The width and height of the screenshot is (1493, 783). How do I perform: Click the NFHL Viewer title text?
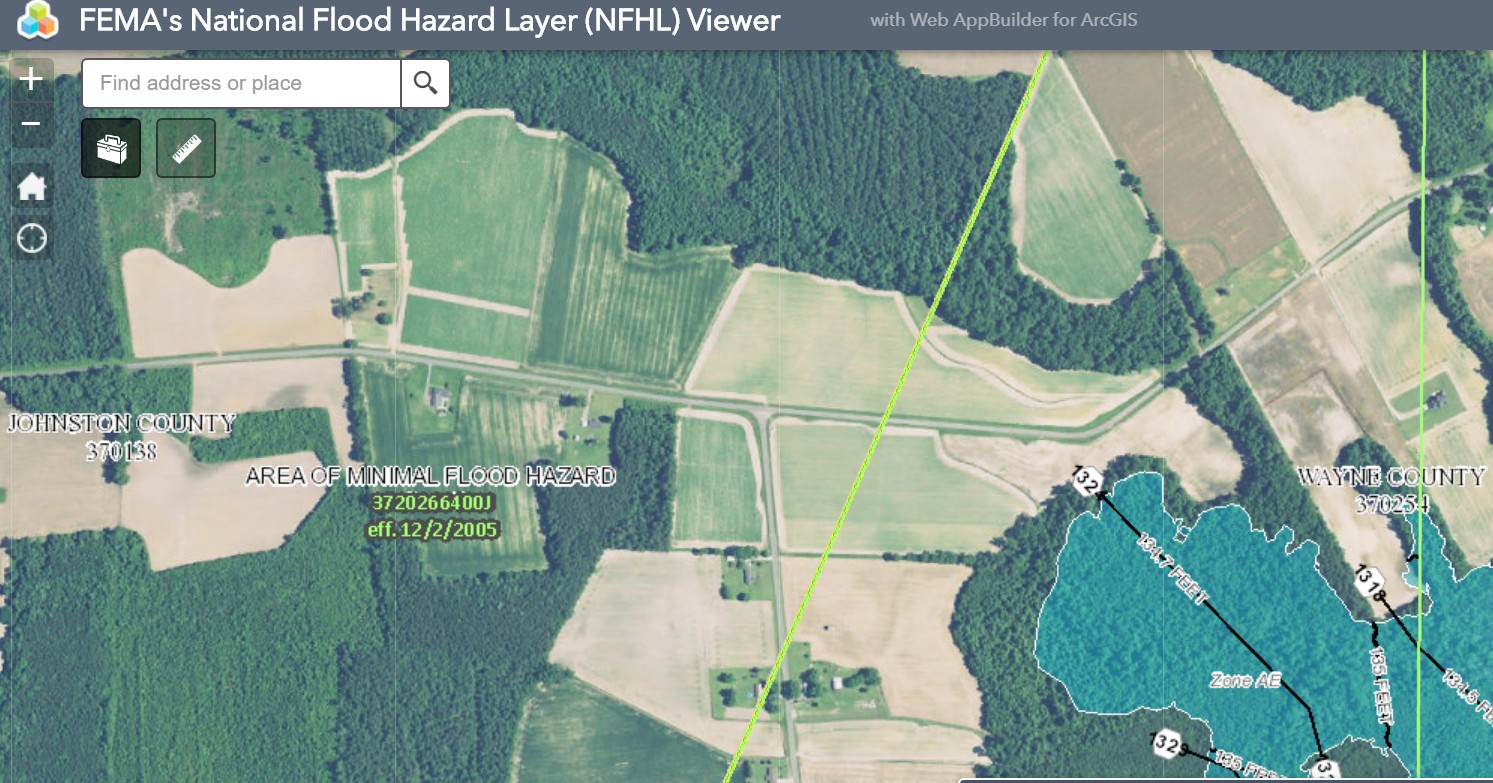click(x=430, y=21)
